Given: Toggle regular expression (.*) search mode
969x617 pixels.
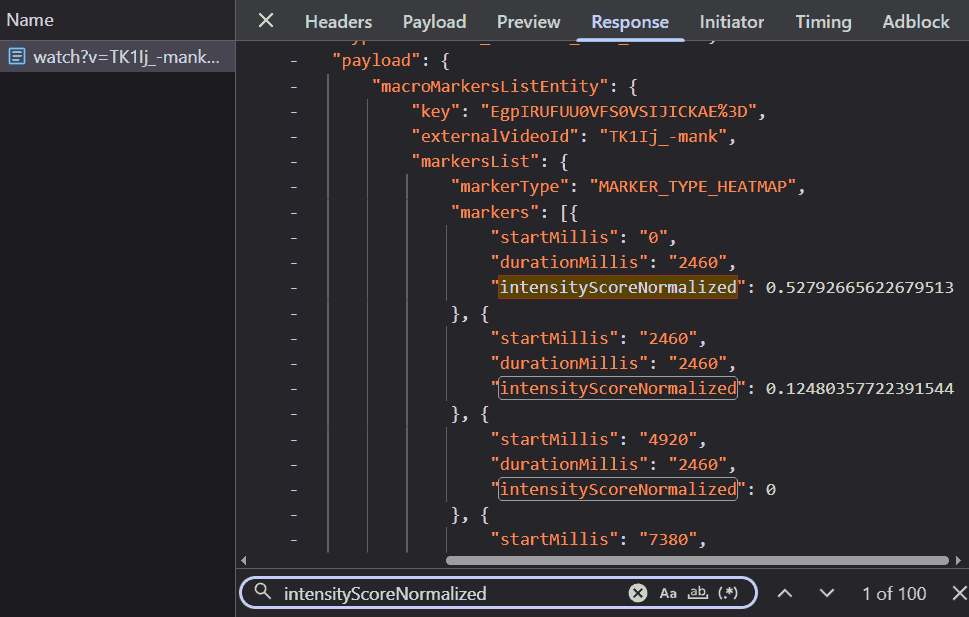Looking at the screenshot, I should tap(727, 592).
